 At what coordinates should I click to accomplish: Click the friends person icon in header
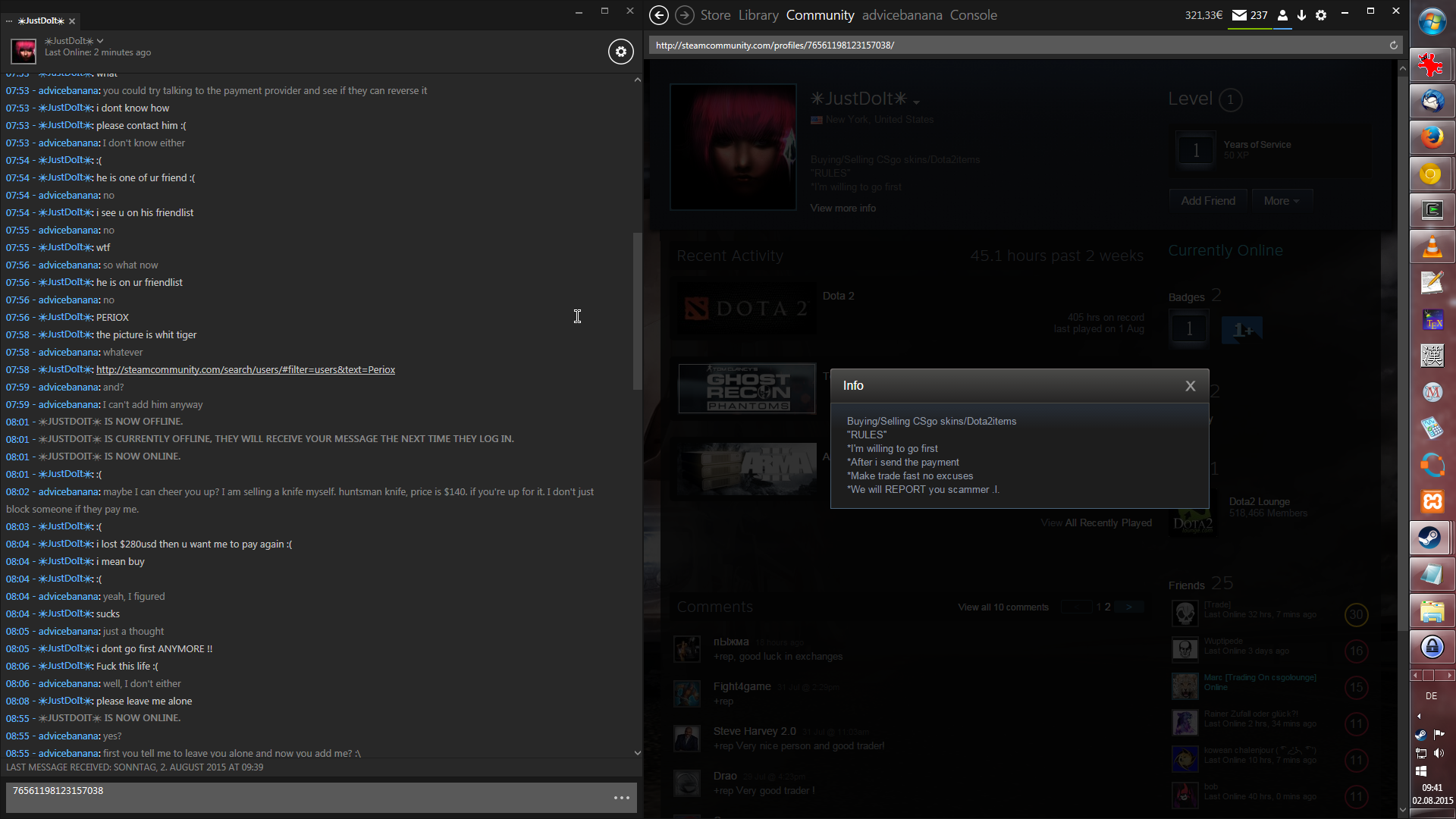[1282, 15]
